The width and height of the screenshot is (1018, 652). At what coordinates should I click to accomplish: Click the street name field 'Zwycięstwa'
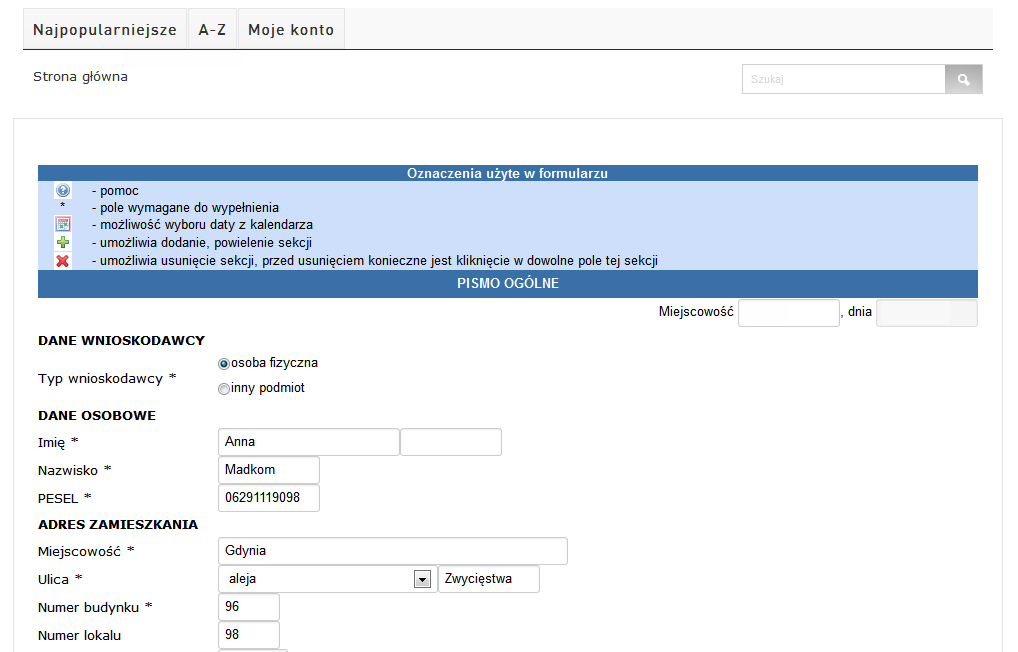coord(489,579)
